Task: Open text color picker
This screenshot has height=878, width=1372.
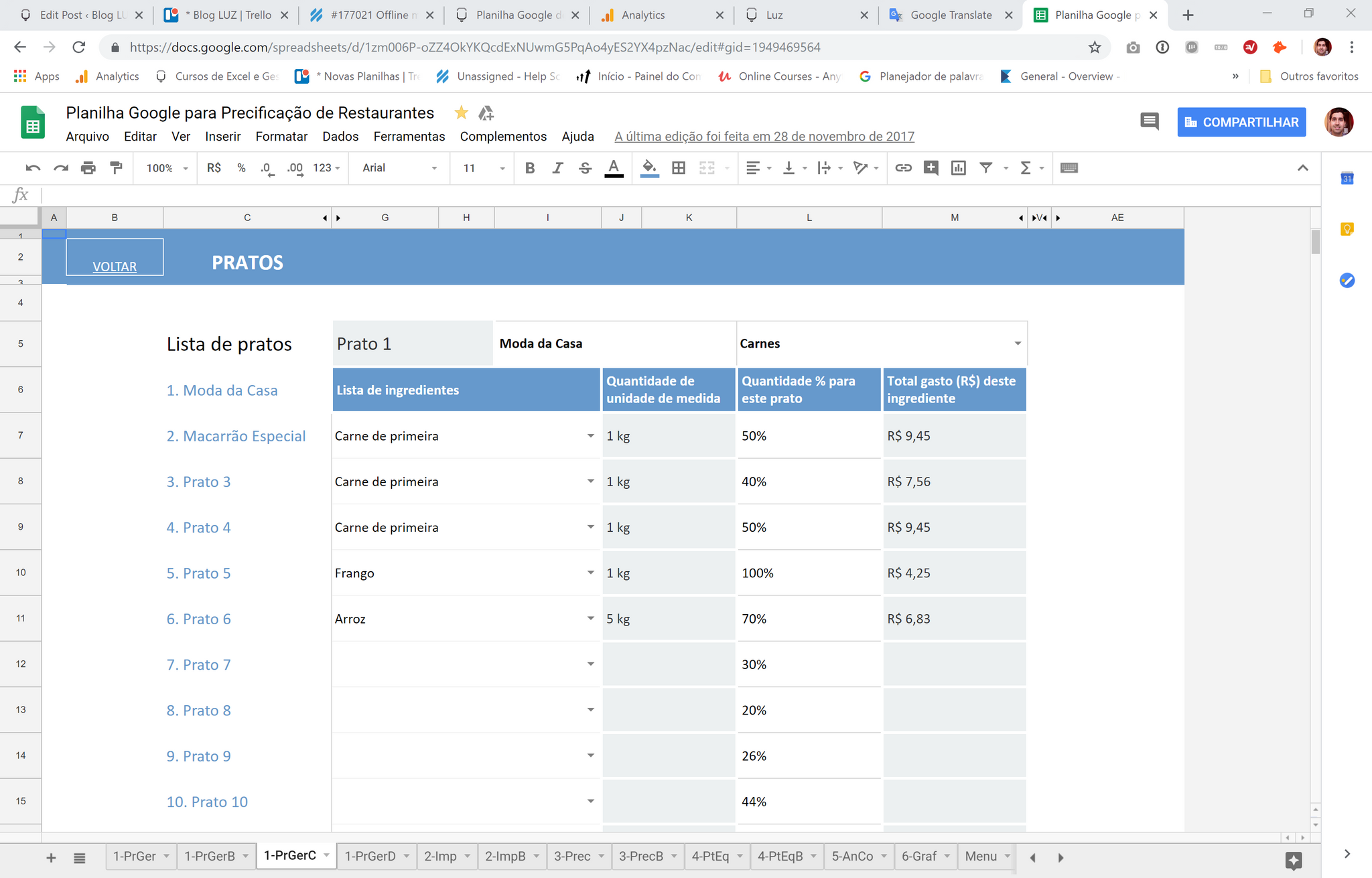Action: click(614, 168)
